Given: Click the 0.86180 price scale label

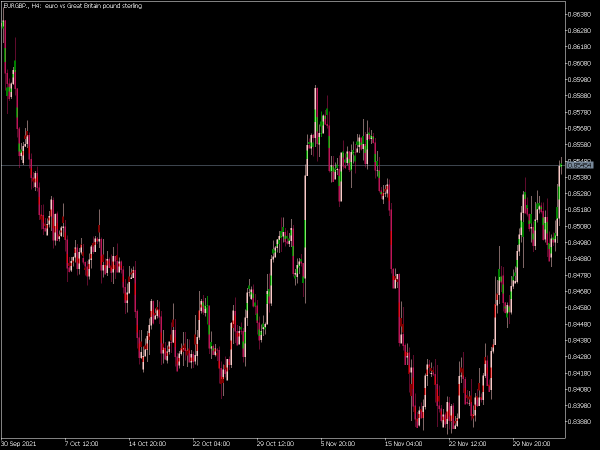Looking at the screenshot, I should point(579,47).
